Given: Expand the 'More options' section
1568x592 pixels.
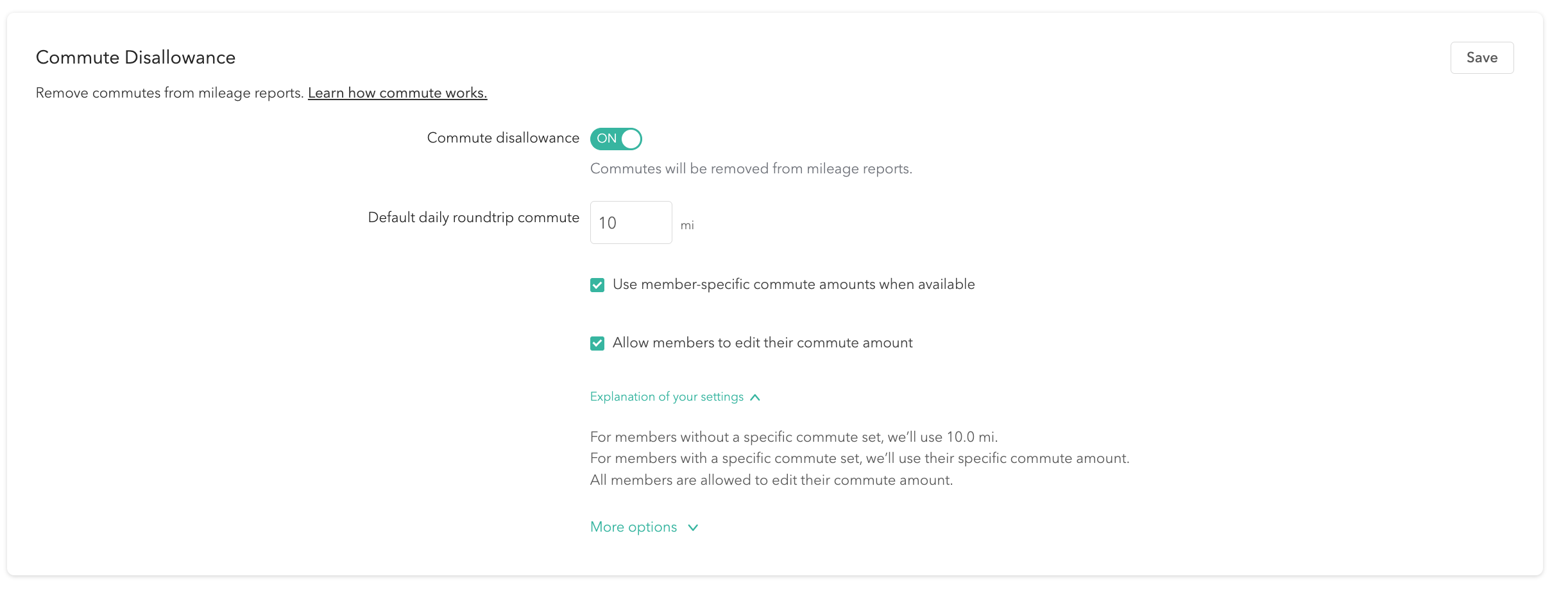Looking at the screenshot, I should coord(633,527).
